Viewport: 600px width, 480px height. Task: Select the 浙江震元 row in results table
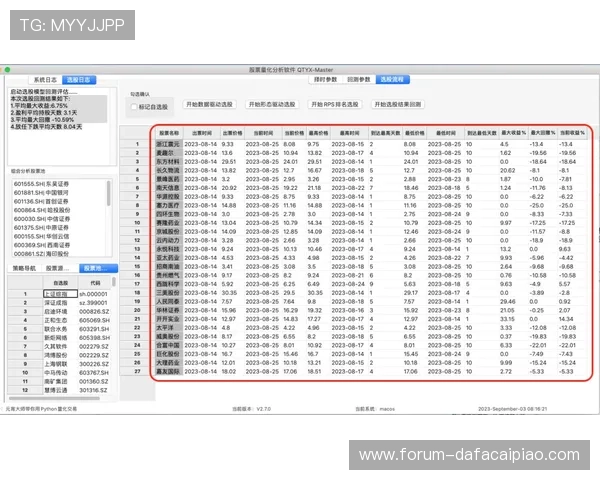pyautogui.click(x=168, y=144)
